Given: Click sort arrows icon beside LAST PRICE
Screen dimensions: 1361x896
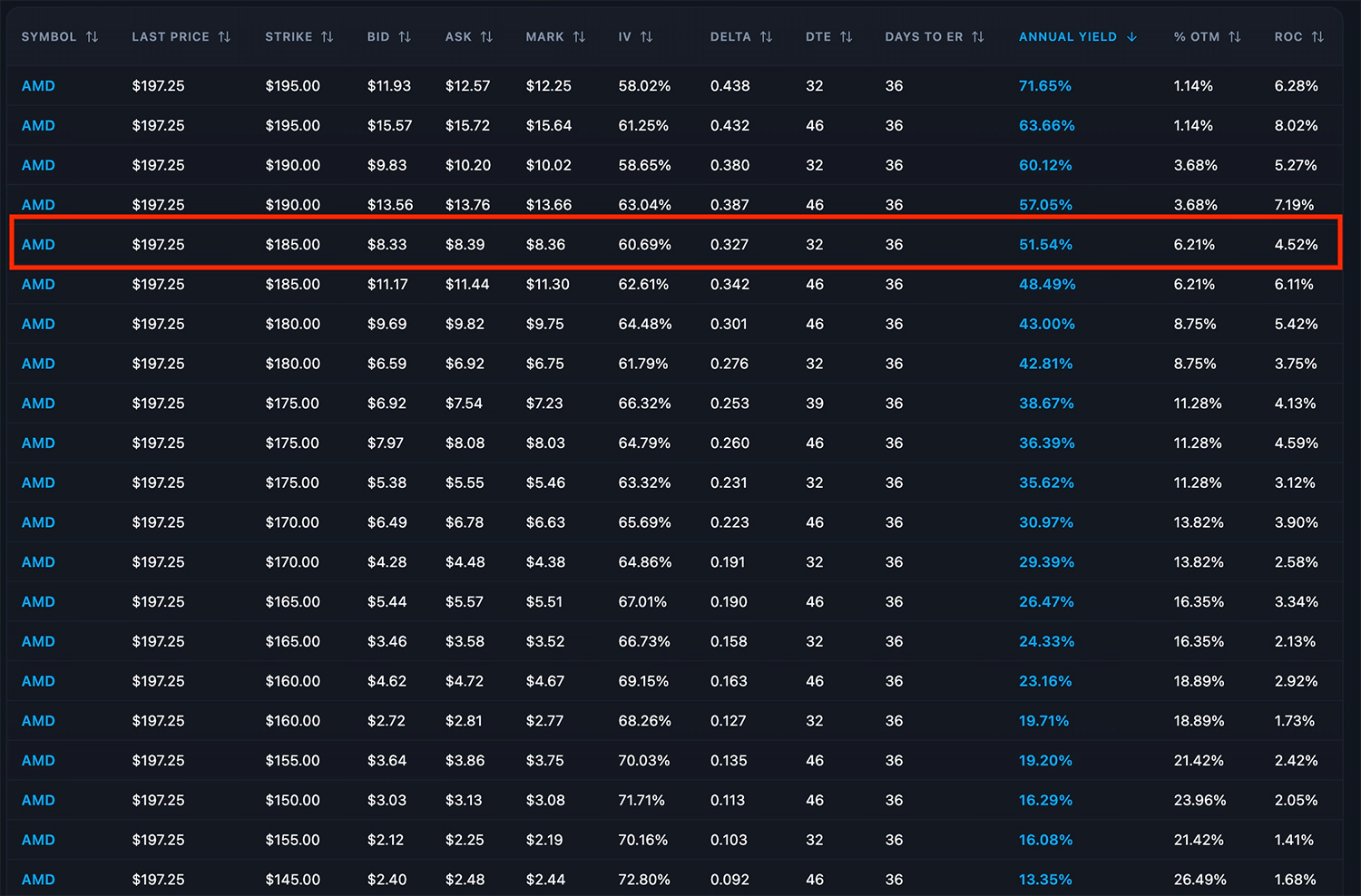Looking at the screenshot, I should click(x=224, y=37).
